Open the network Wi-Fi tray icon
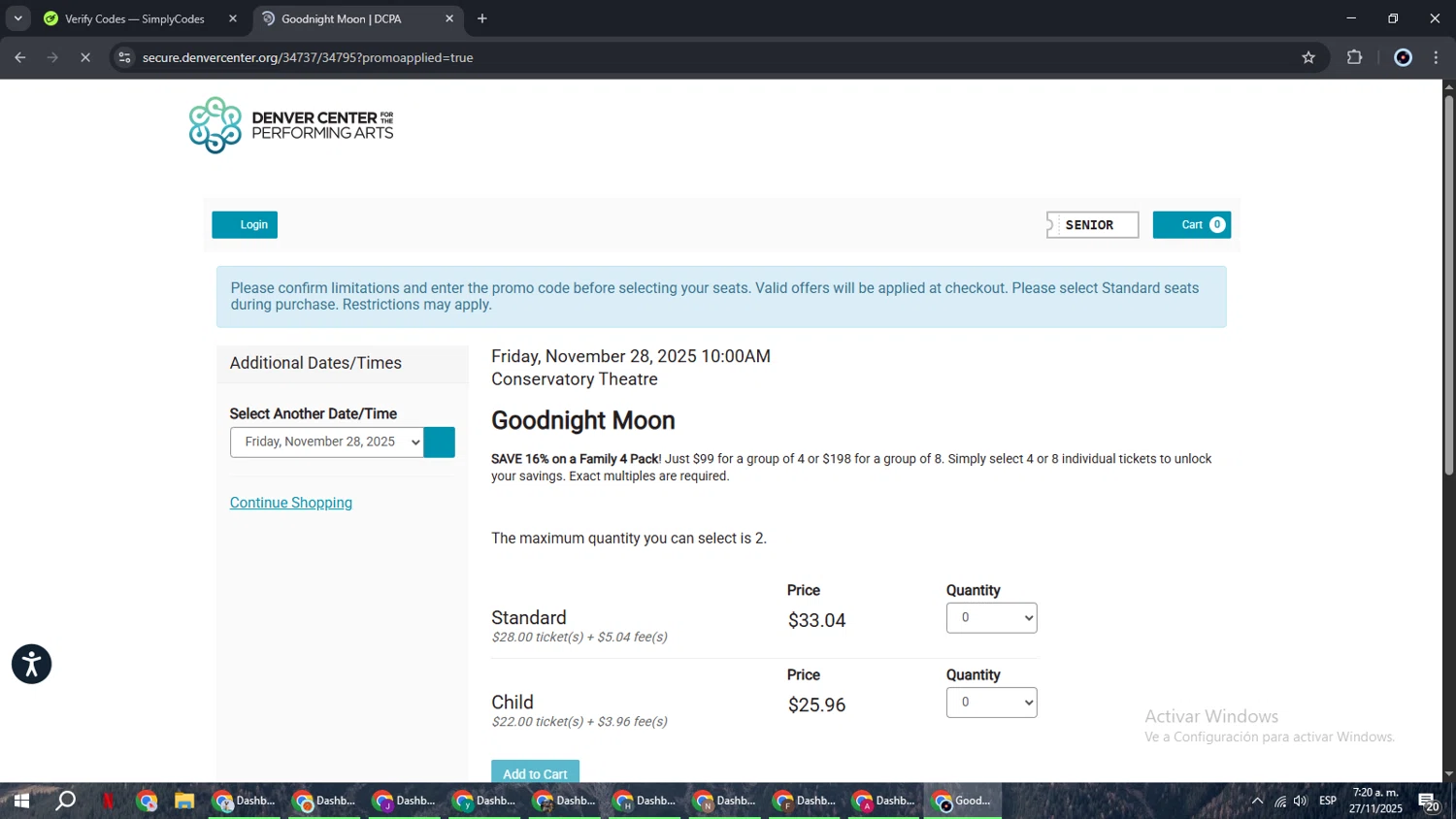Screen dimensions: 1456x819 (1280, 802)
